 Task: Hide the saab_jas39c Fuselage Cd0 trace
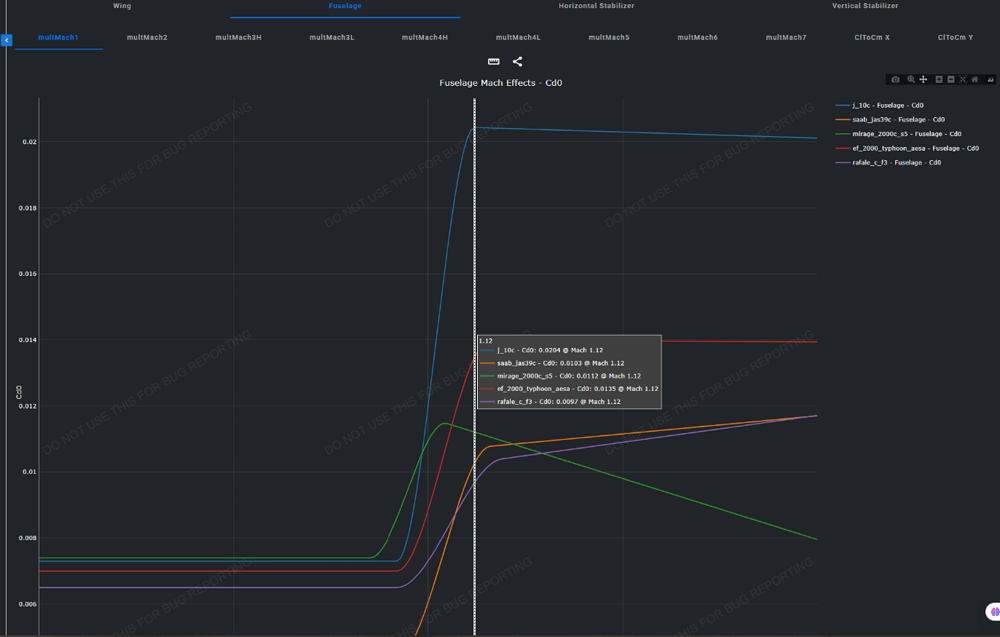point(898,119)
